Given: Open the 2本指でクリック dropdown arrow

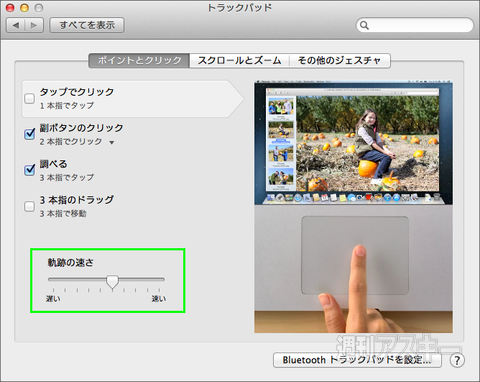Looking at the screenshot, I should pyautogui.click(x=112, y=142).
